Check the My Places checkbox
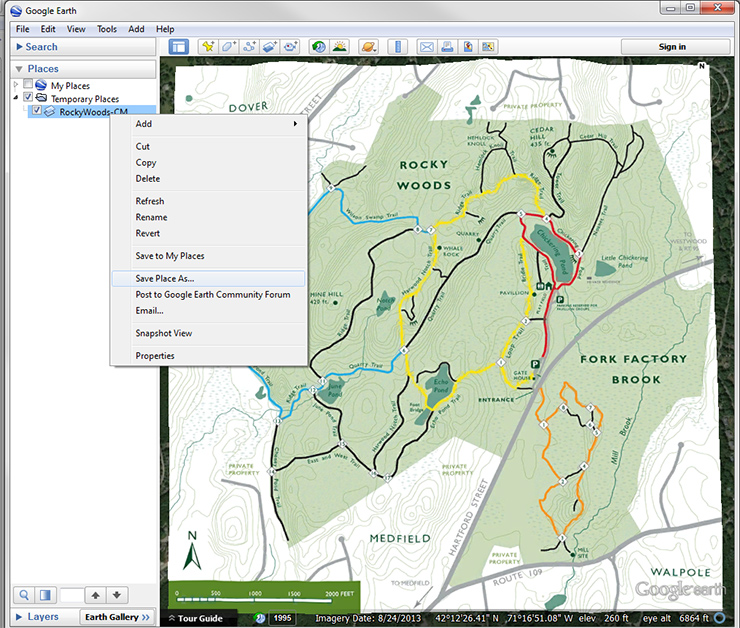 click(x=28, y=86)
